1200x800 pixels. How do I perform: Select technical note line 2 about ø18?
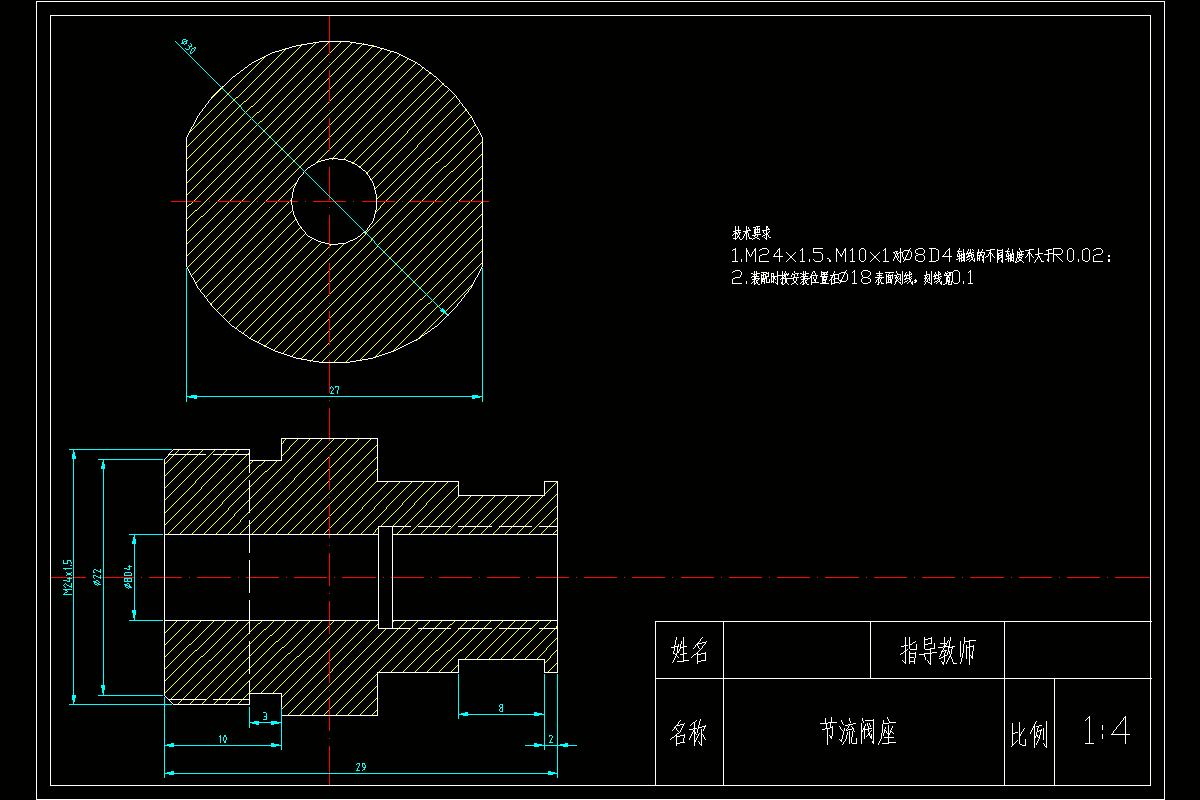pyautogui.click(x=853, y=279)
